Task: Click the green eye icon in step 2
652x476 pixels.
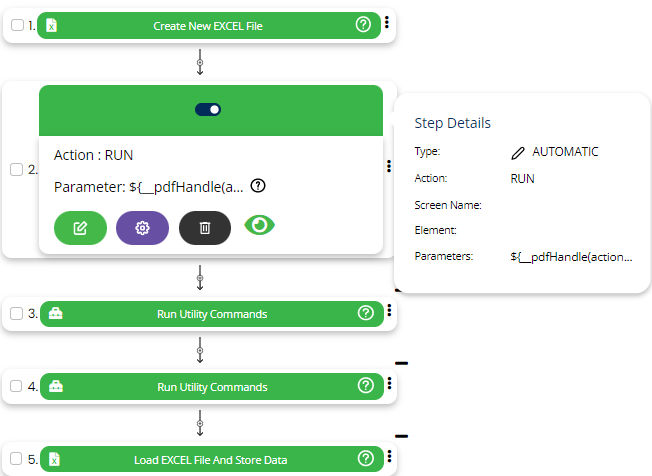Action: click(260, 226)
